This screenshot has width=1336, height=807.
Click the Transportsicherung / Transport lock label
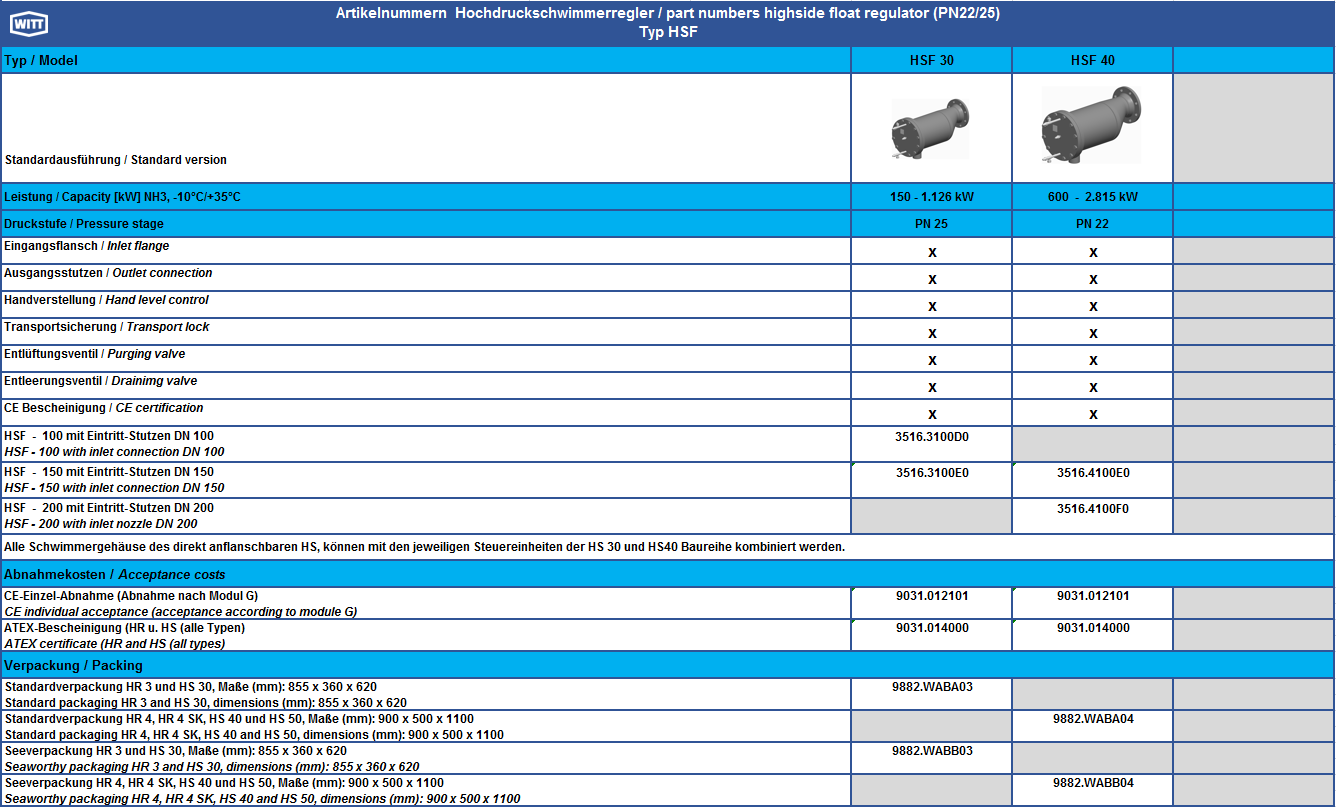pyautogui.click(x=107, y=327)
